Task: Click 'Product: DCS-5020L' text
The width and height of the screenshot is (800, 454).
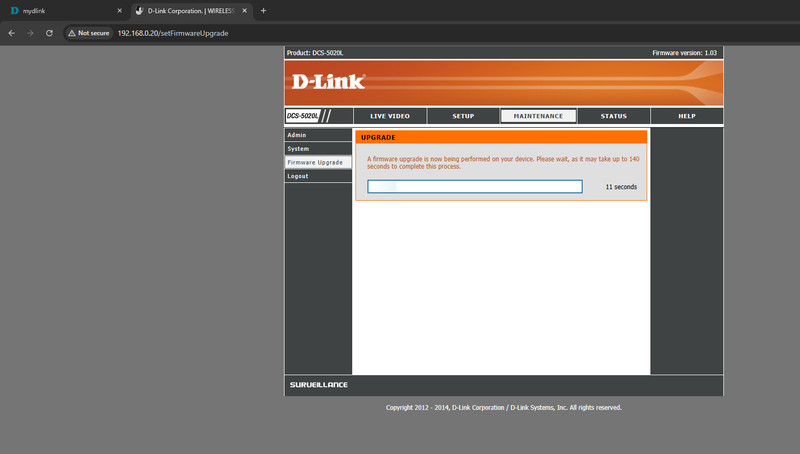Action: click(x=315, y=53)
